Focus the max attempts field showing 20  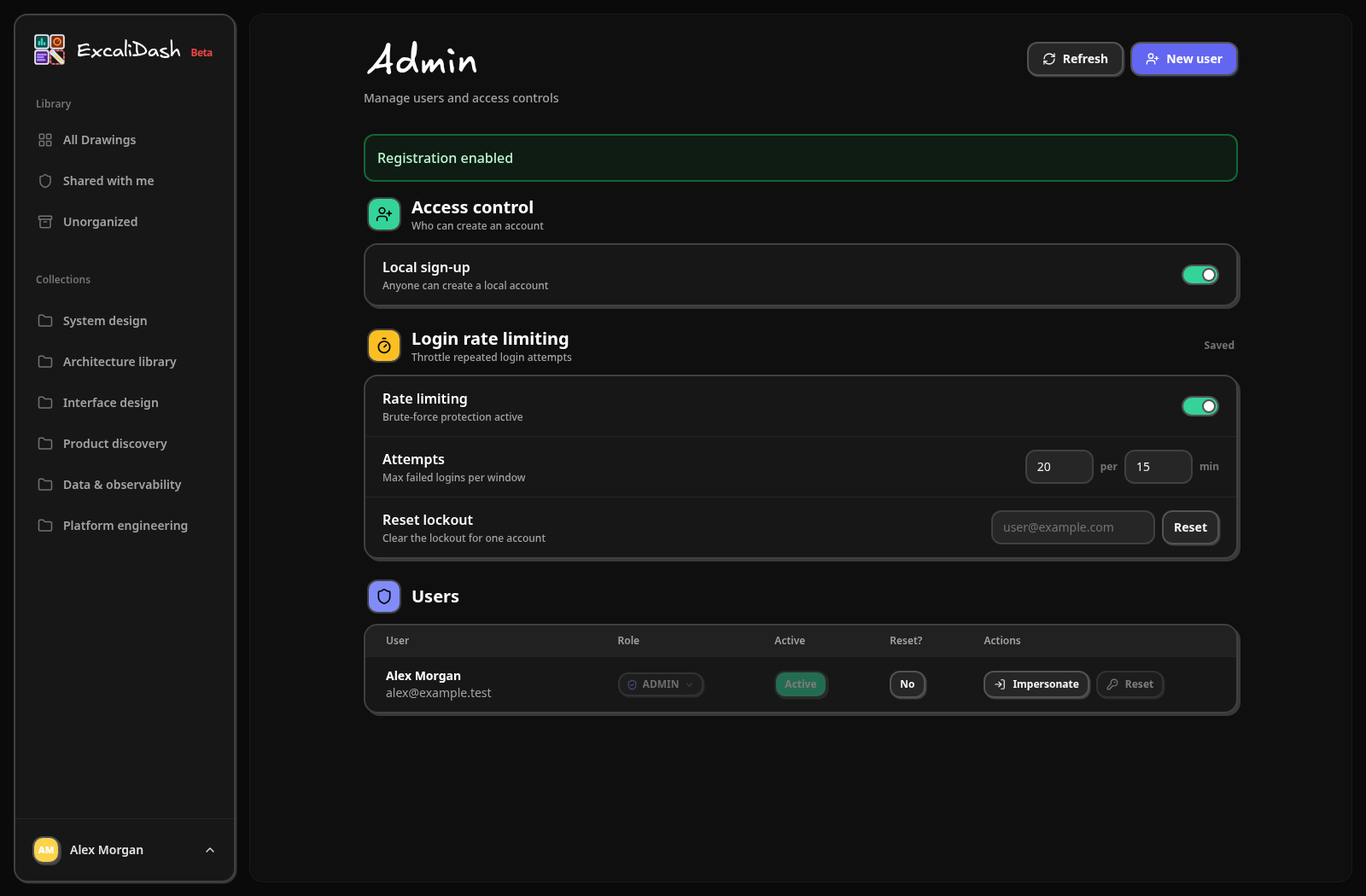point(1059,467)
